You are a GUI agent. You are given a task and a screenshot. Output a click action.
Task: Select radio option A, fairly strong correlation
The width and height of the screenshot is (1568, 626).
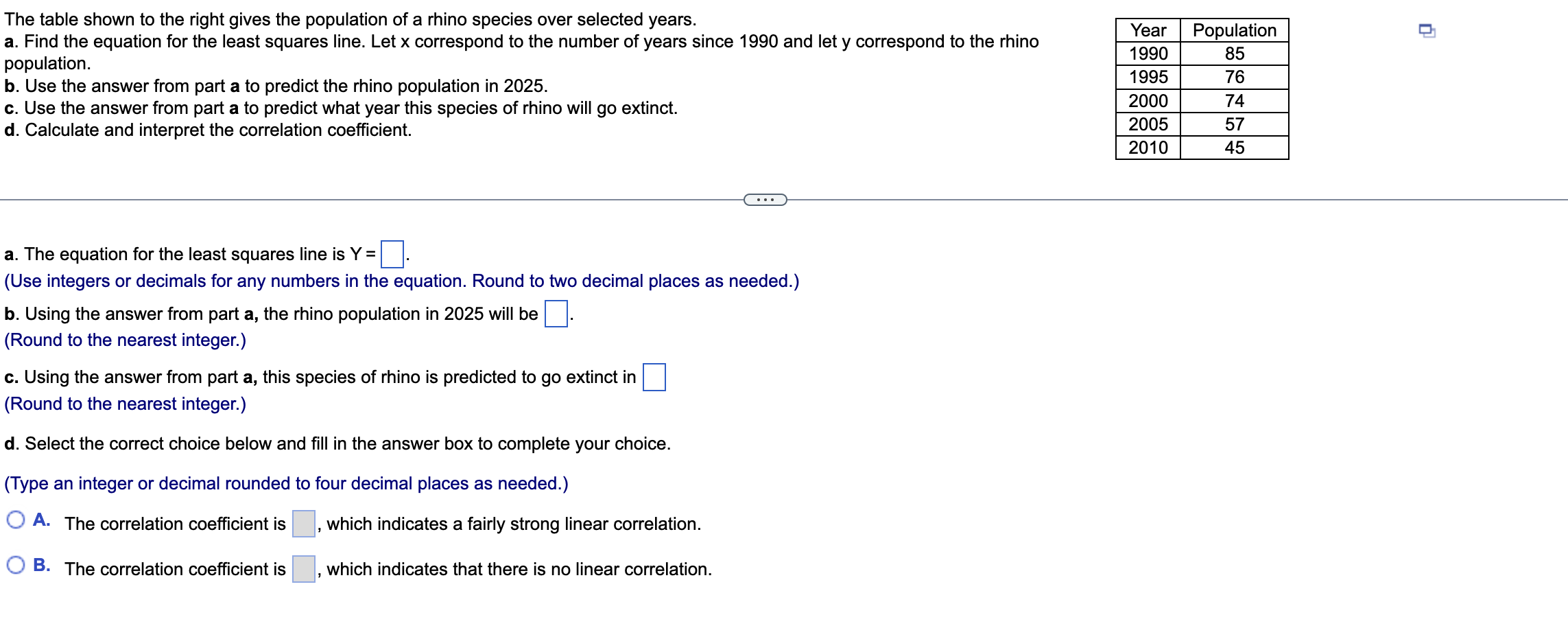16,520
